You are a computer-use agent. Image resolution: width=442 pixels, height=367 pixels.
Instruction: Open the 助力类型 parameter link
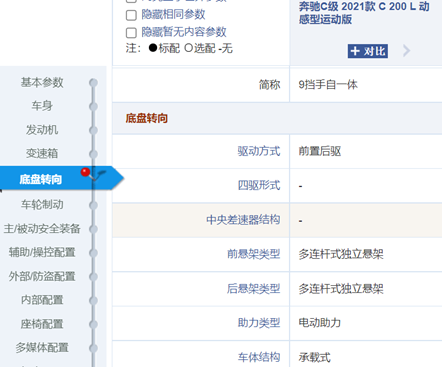(259, 323)
